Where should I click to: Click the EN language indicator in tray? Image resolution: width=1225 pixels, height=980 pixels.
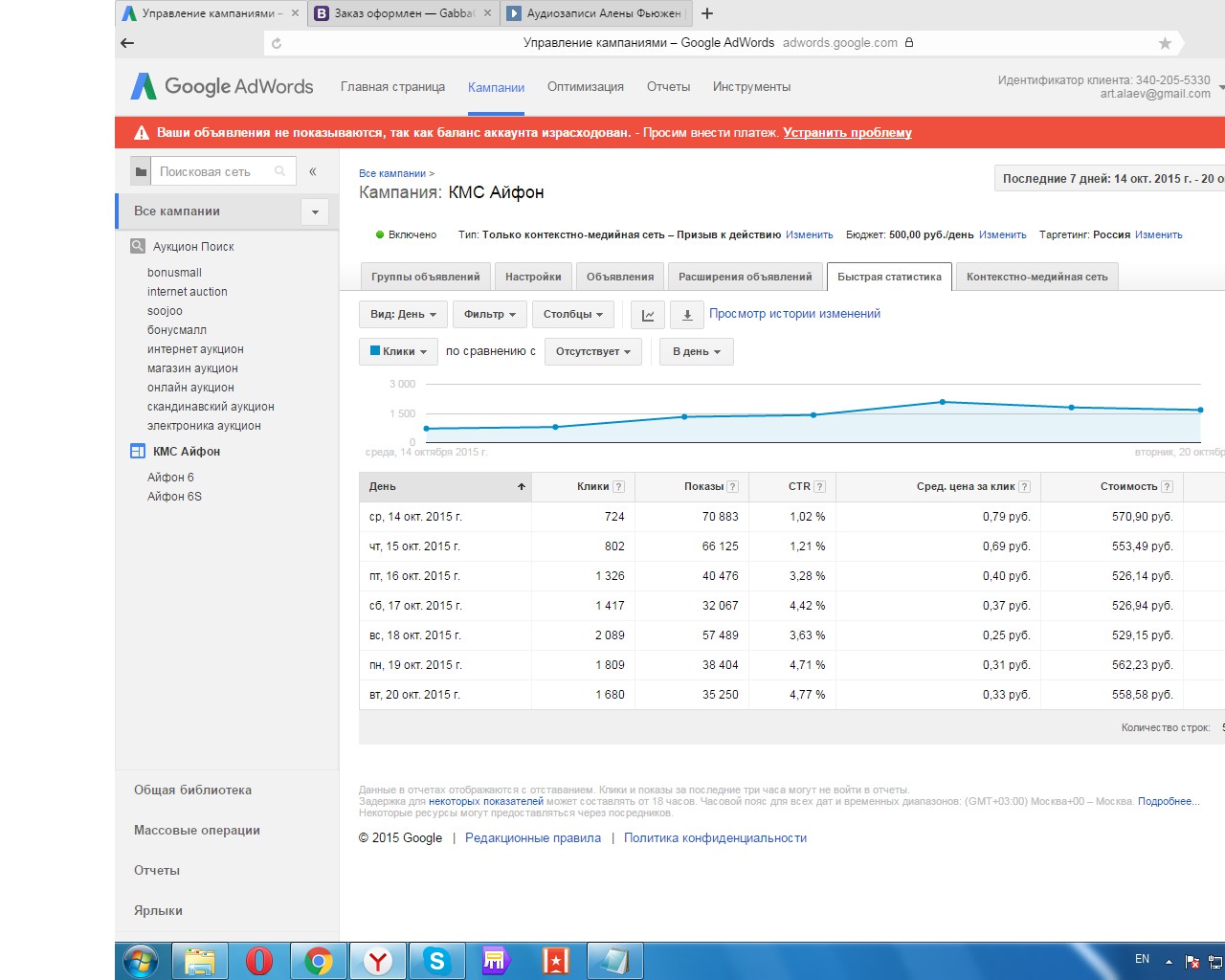click(1142, 959)
